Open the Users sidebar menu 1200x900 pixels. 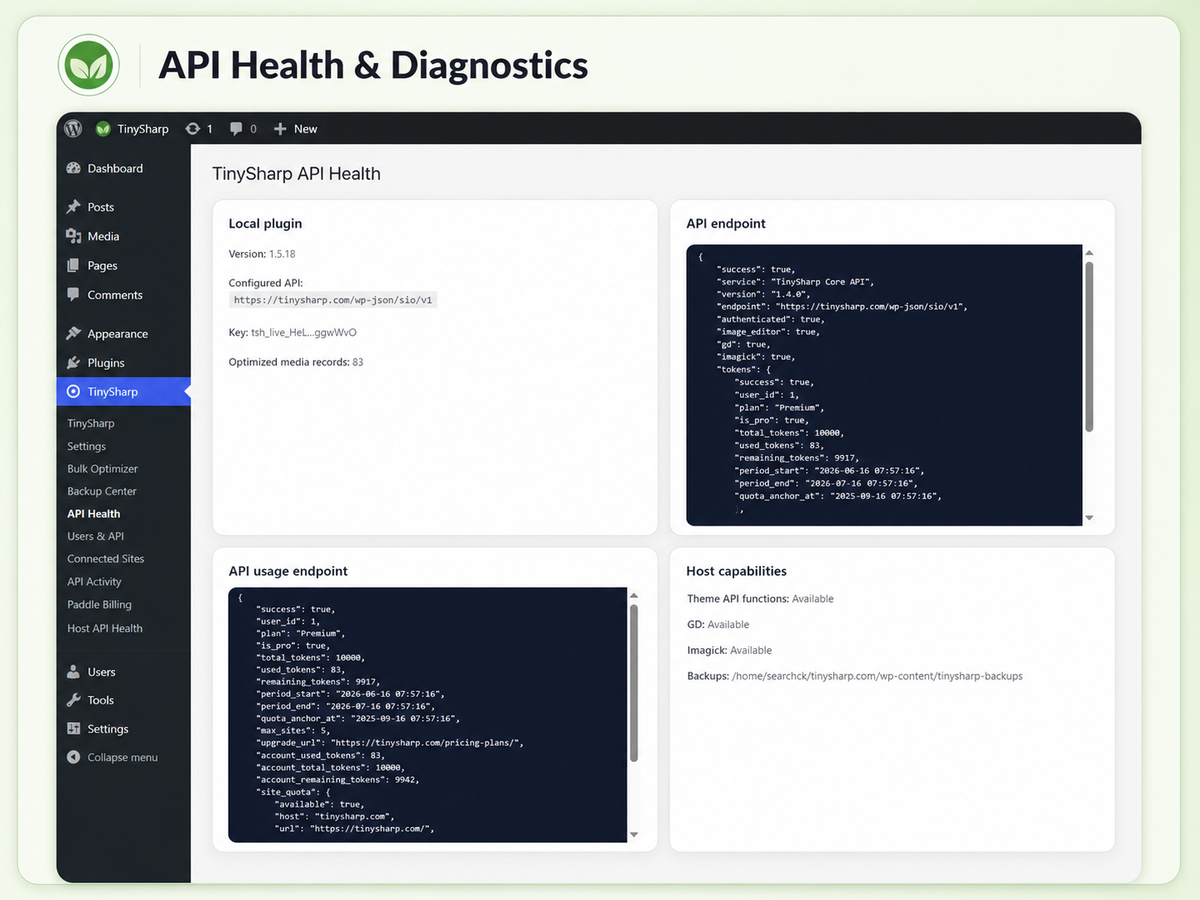(x=101, y=672)
